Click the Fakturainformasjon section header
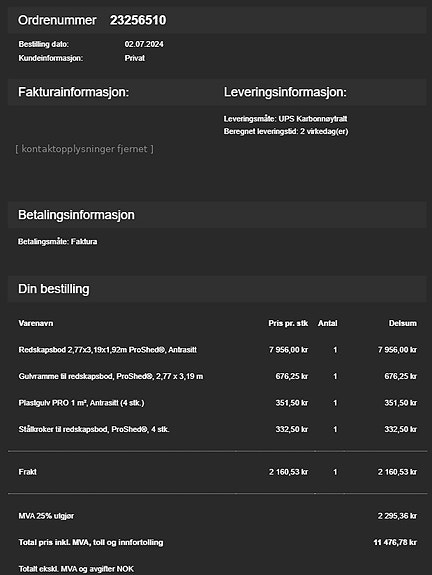 [73, 92]
